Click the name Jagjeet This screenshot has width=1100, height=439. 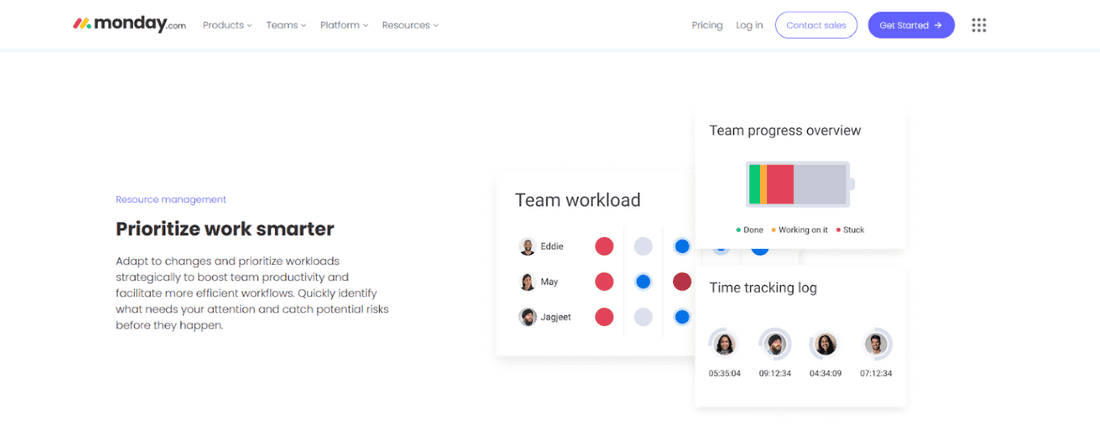[556, 318]
